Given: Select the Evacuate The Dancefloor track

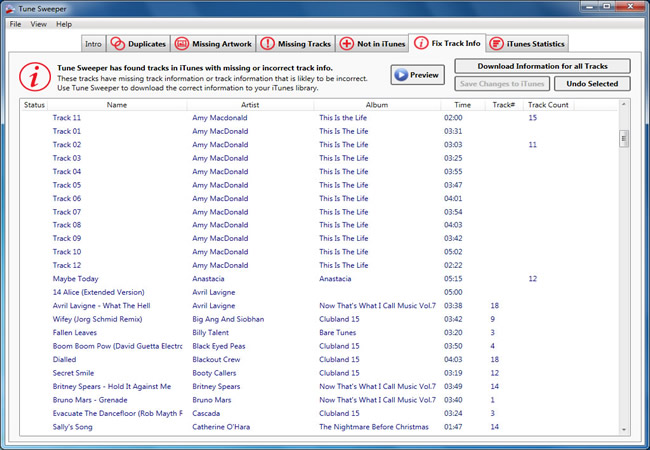Looking at the screenshot, I should pos(318,413).
